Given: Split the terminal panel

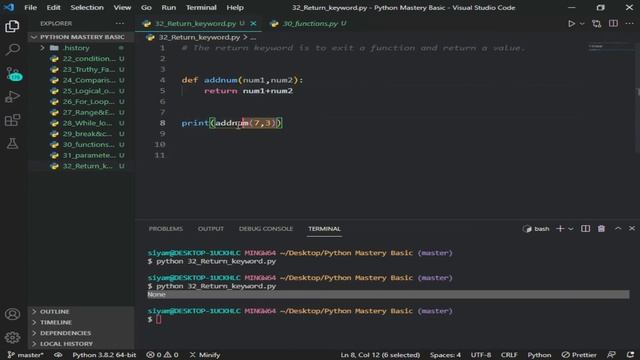Looking at the screenshot, I should (585, 229).
